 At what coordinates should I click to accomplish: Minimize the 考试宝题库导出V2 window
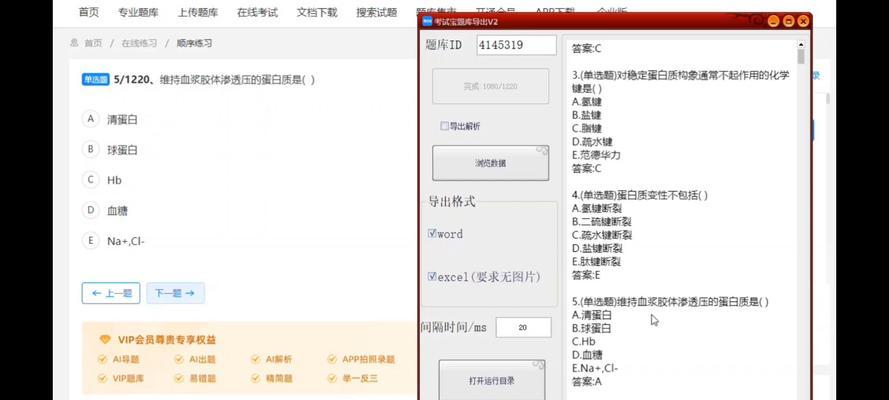[x=773, y=22]
